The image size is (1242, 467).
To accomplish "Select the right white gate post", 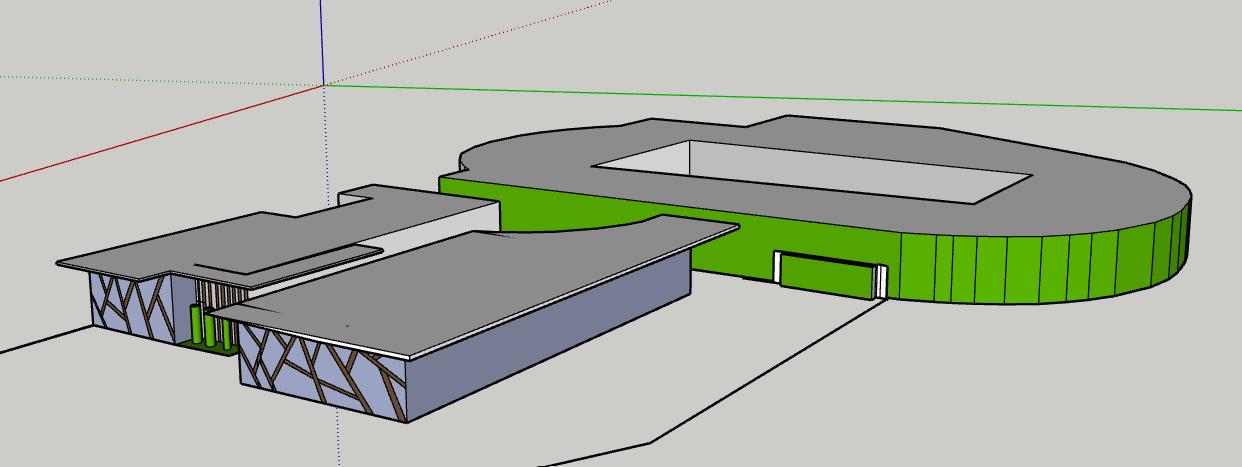I will pos(880,282).
